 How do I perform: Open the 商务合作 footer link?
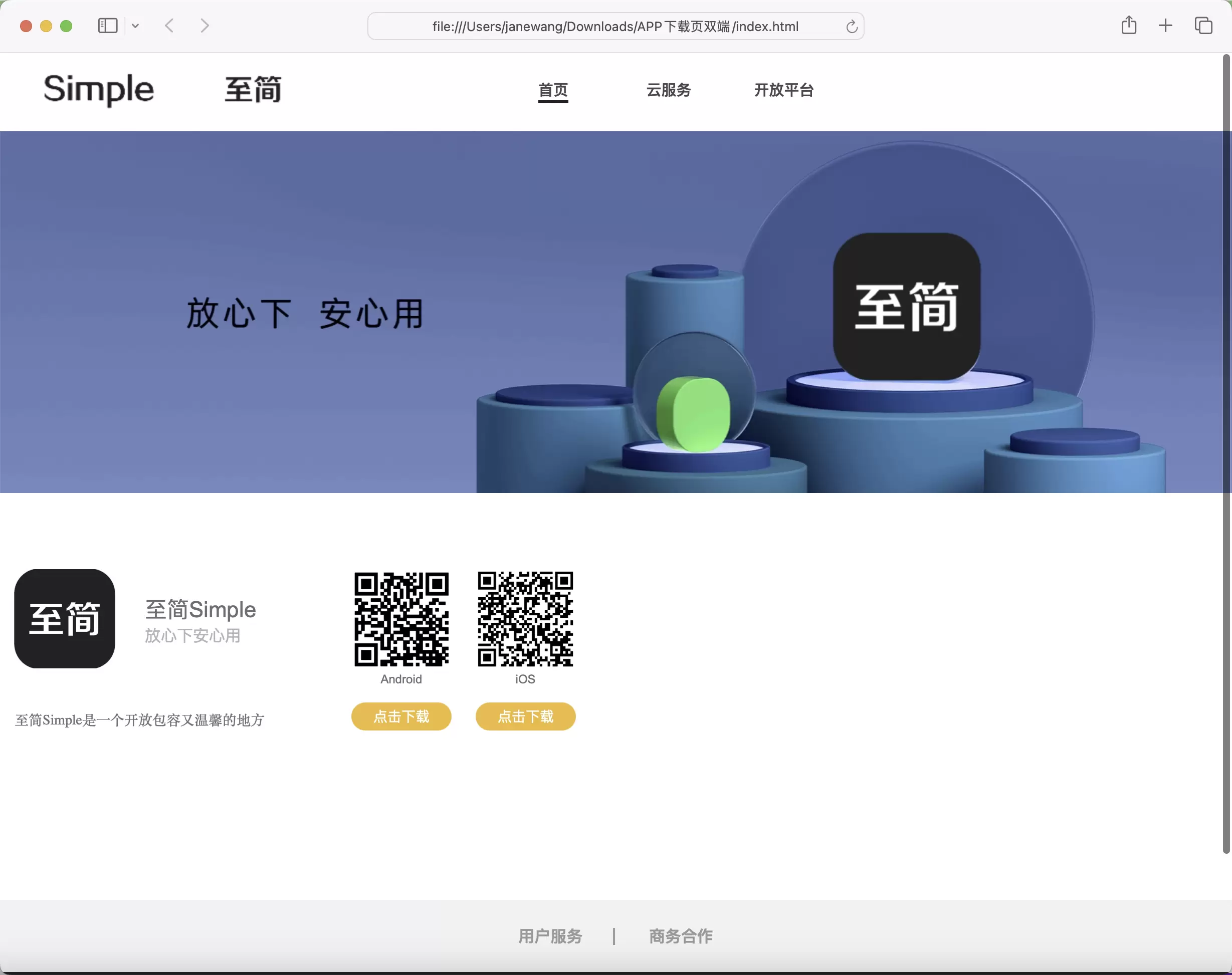tap(681, 936)
